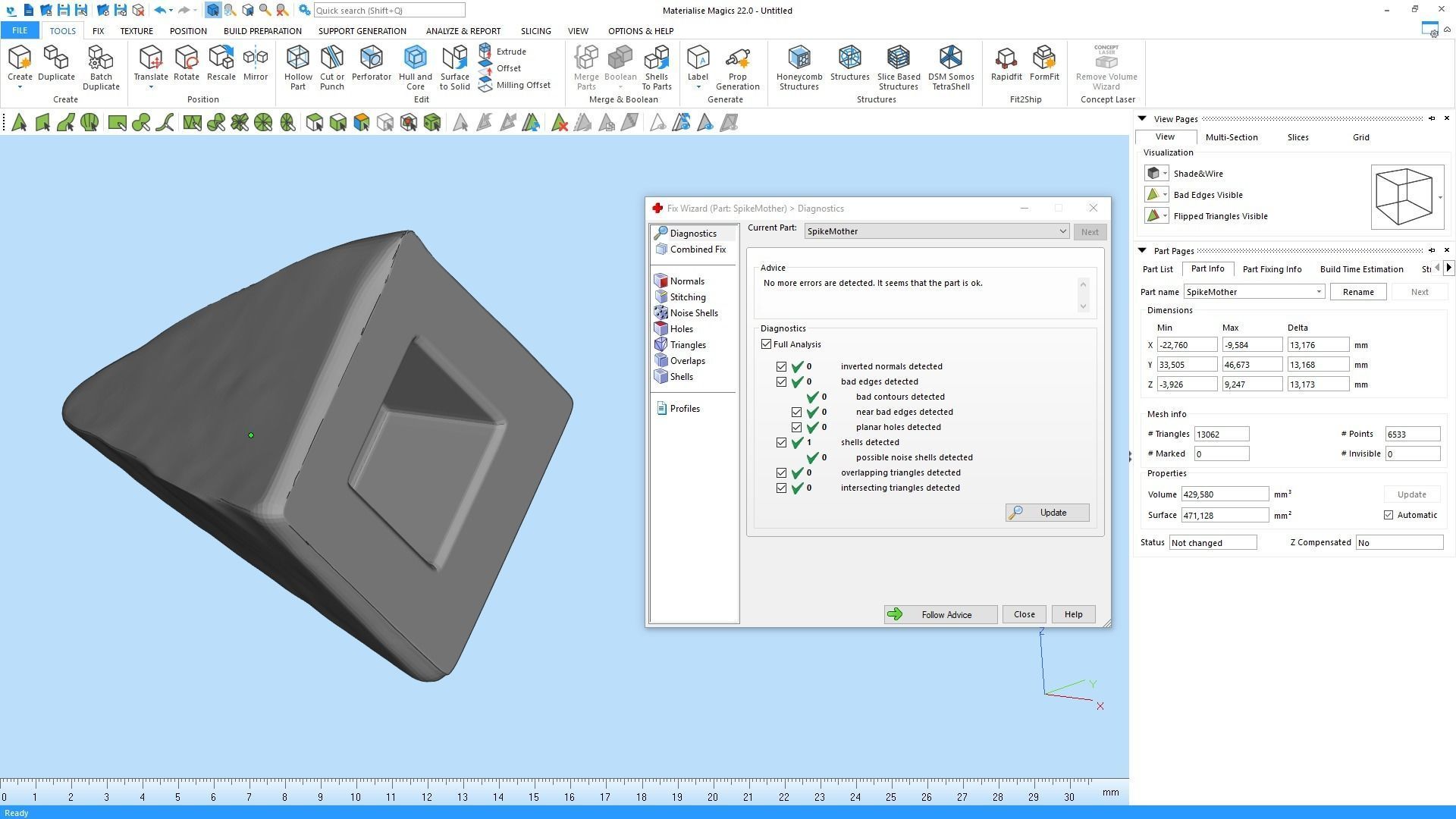The image size is (1456, 819).
Task: Open the Current Part SpikeMother dropdown
Action: coord(1062,231)
